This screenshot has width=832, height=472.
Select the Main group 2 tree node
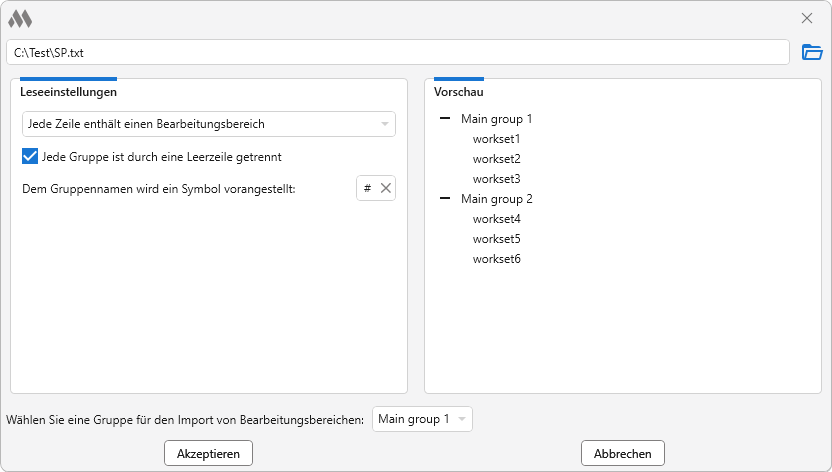[x=496, y=199]
